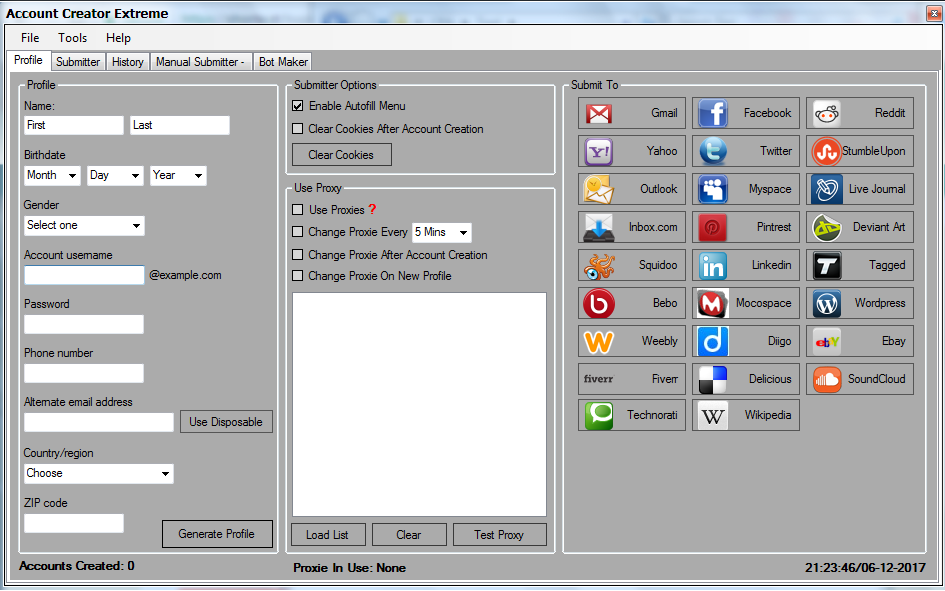This screenshot has height=591, width=945.
Task: Expand the Year birthdate dropdown
Action: [x=178, y=175]
